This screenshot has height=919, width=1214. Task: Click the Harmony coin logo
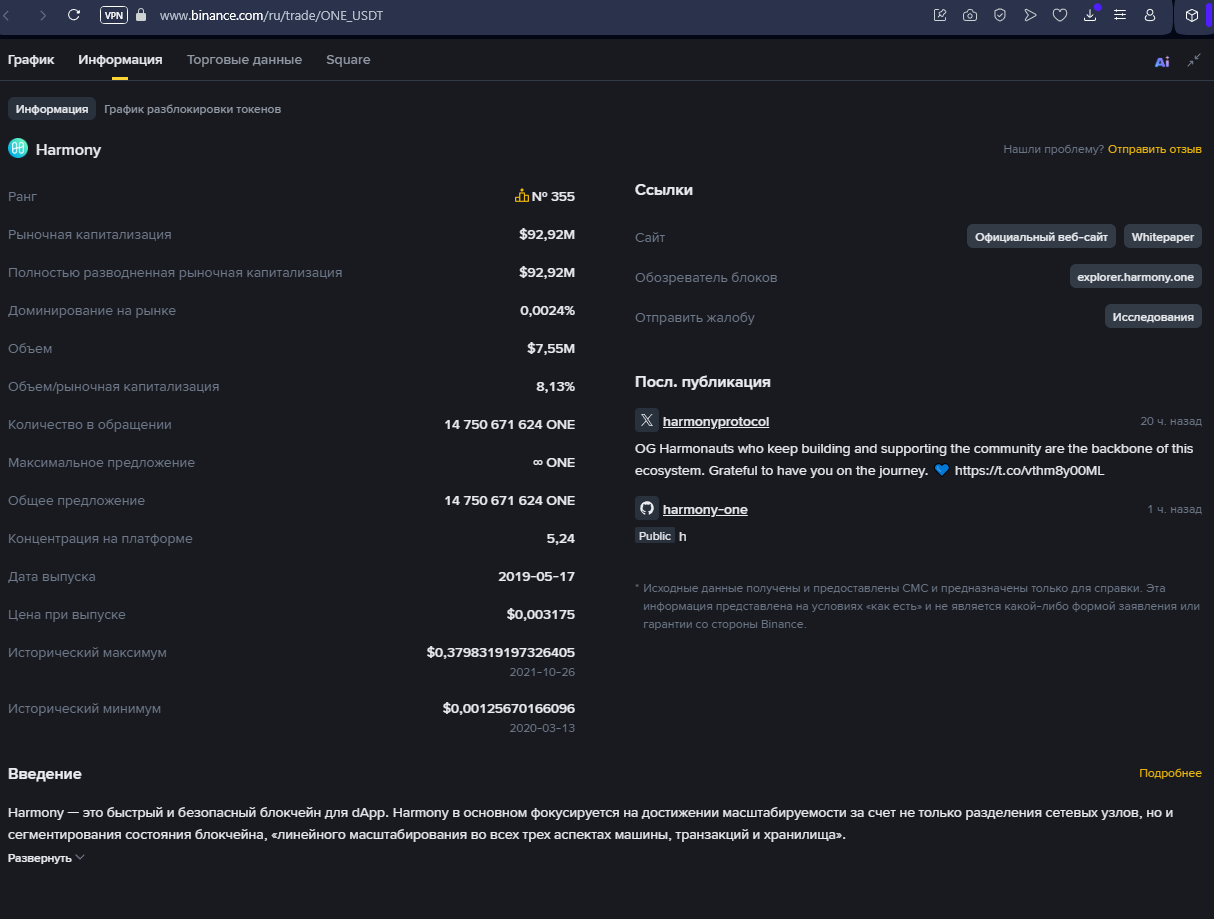pos(18,149)
